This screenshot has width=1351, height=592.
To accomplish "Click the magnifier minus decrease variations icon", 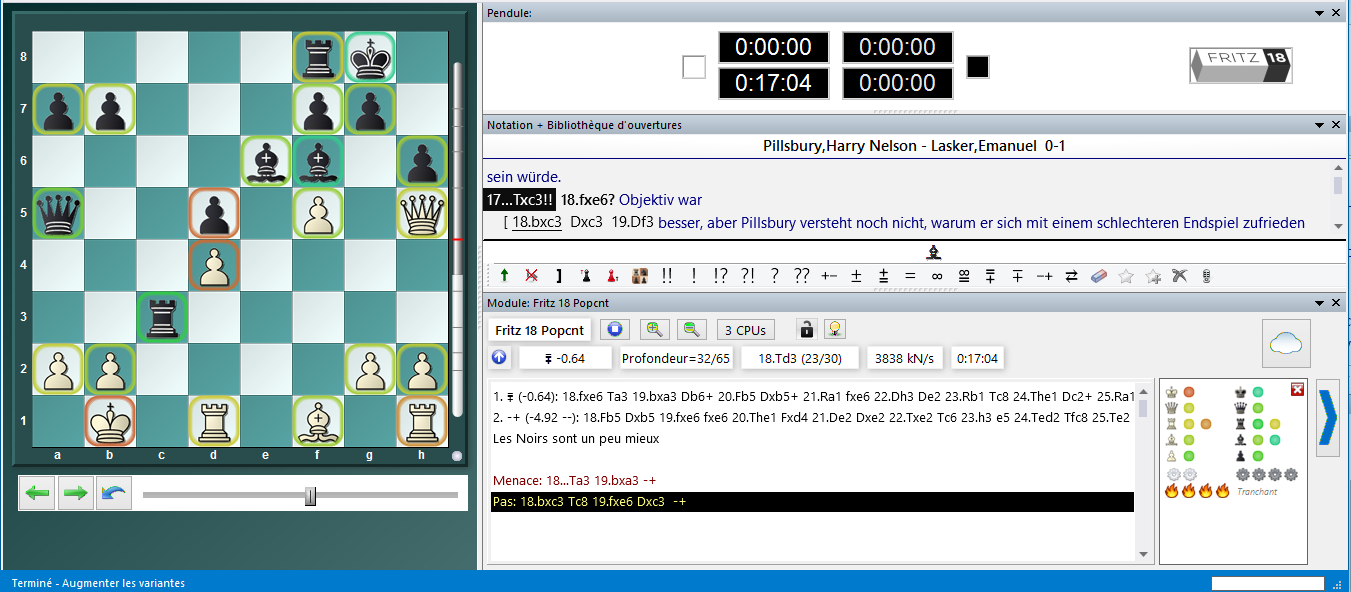I will (692, 329).
